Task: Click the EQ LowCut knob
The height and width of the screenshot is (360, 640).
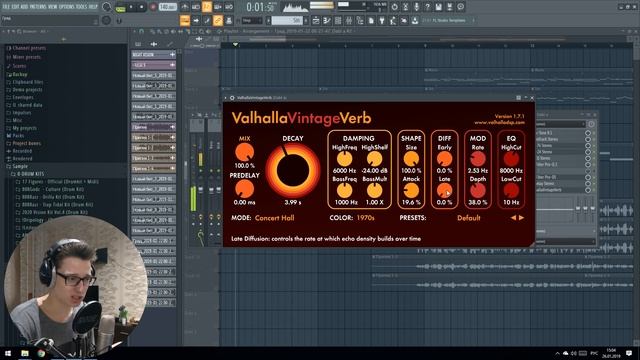Action: point(511,191)
